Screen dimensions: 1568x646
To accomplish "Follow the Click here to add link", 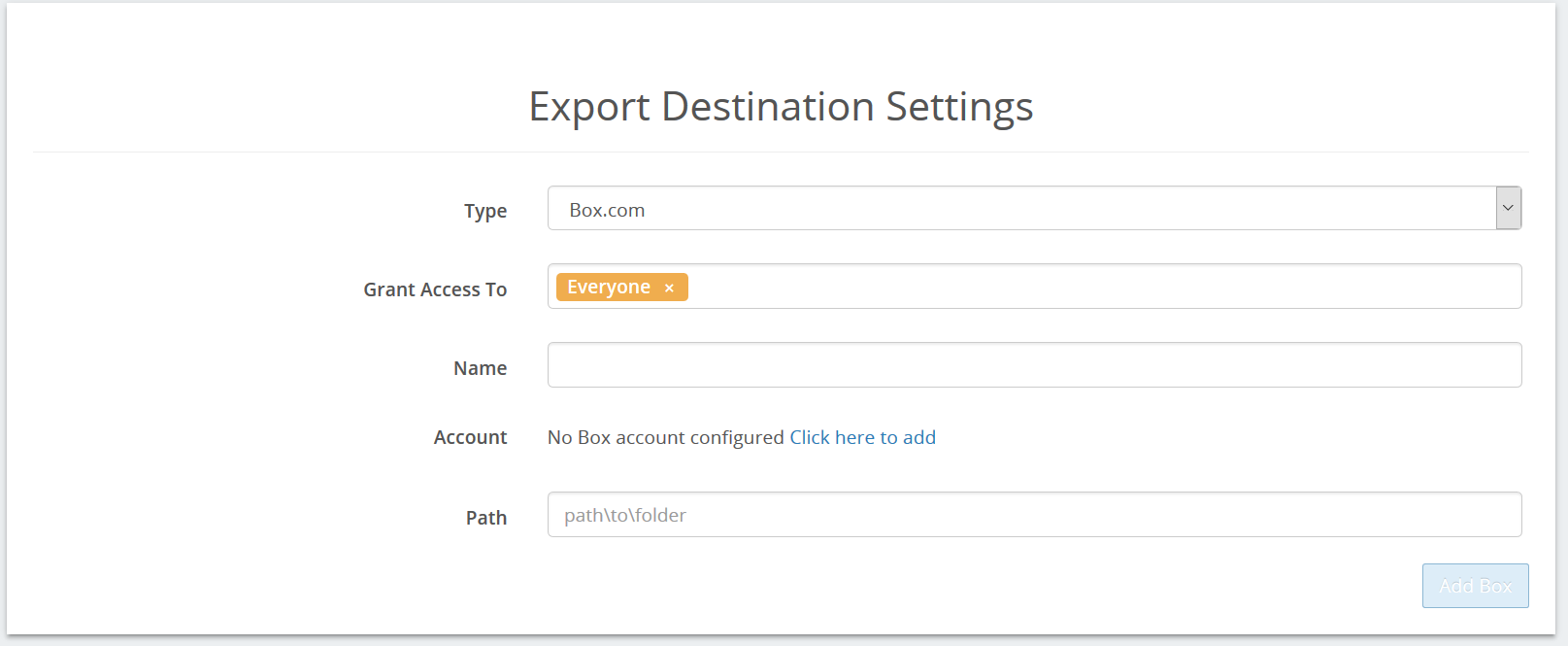I will pyautogui.click(x=862, y=437).
